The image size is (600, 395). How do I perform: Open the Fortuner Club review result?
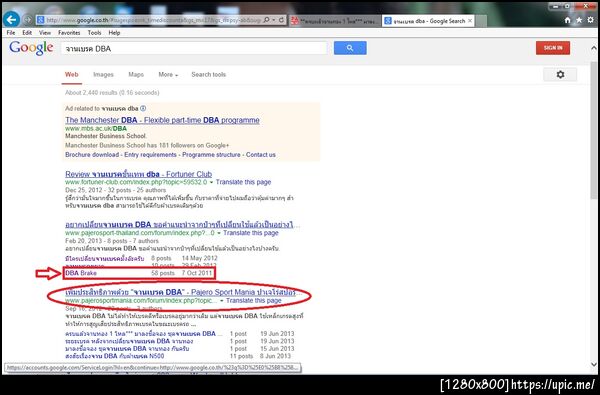[x=139, y=174]
